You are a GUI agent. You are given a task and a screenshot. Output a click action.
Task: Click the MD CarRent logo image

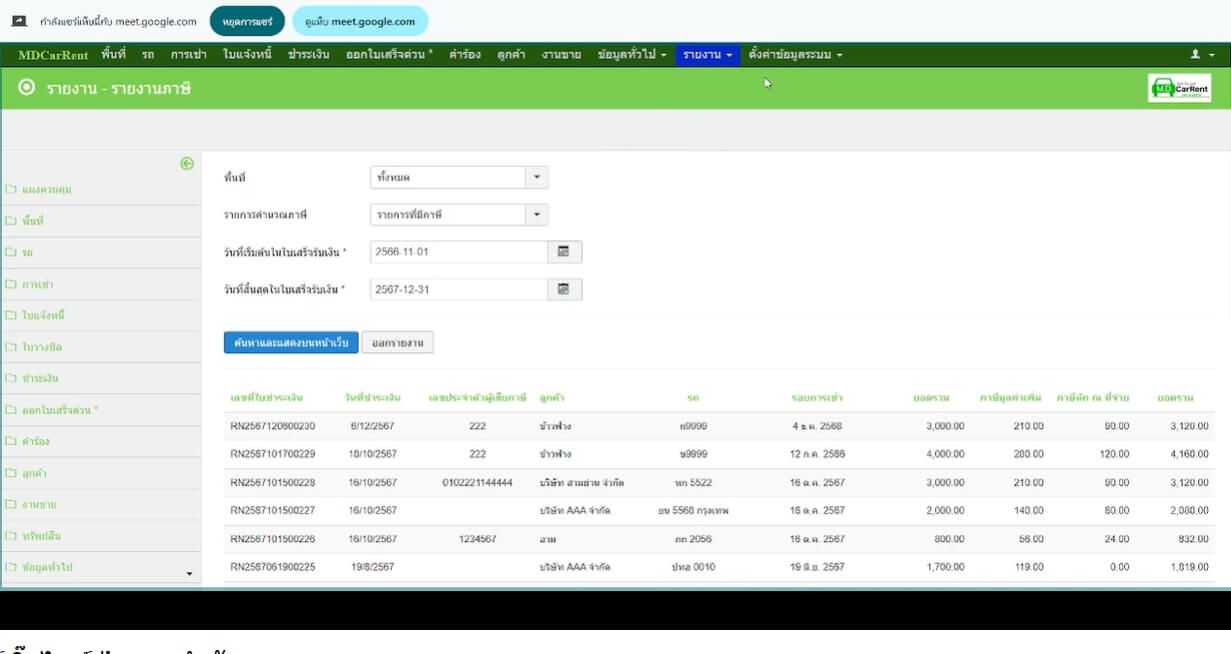click(x=1179, y=88)
